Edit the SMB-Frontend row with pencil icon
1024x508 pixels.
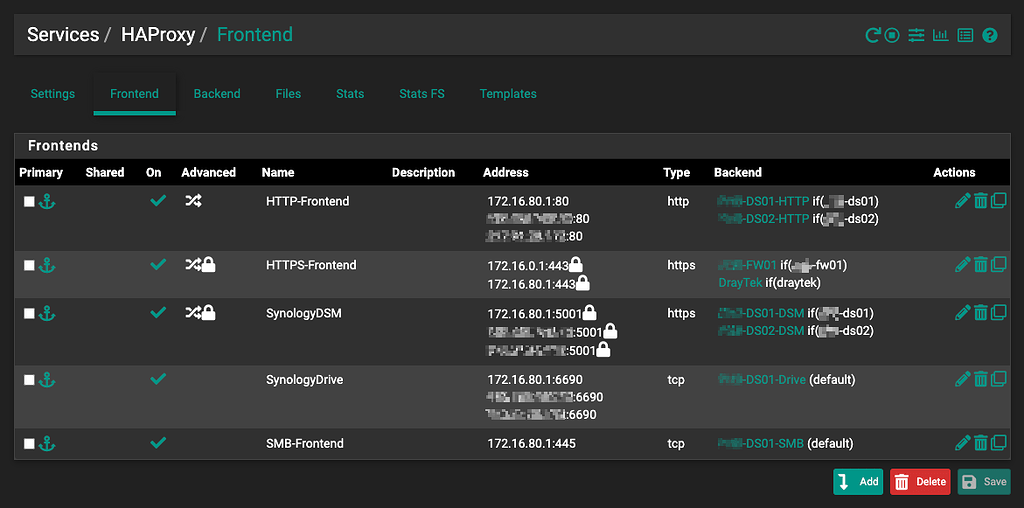(962, 443)
